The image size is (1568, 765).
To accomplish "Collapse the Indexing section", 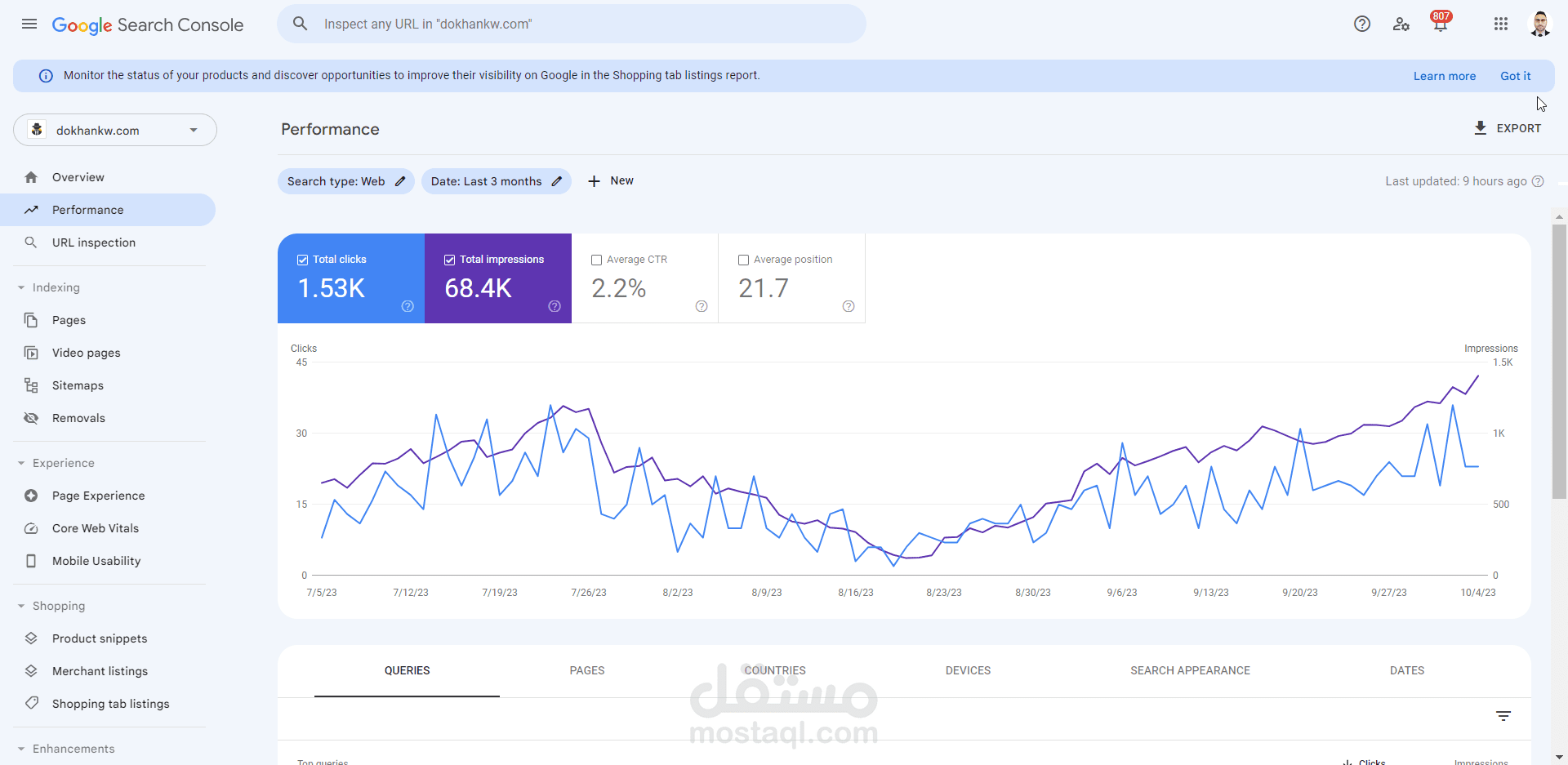I will click(x=20, y=287).
